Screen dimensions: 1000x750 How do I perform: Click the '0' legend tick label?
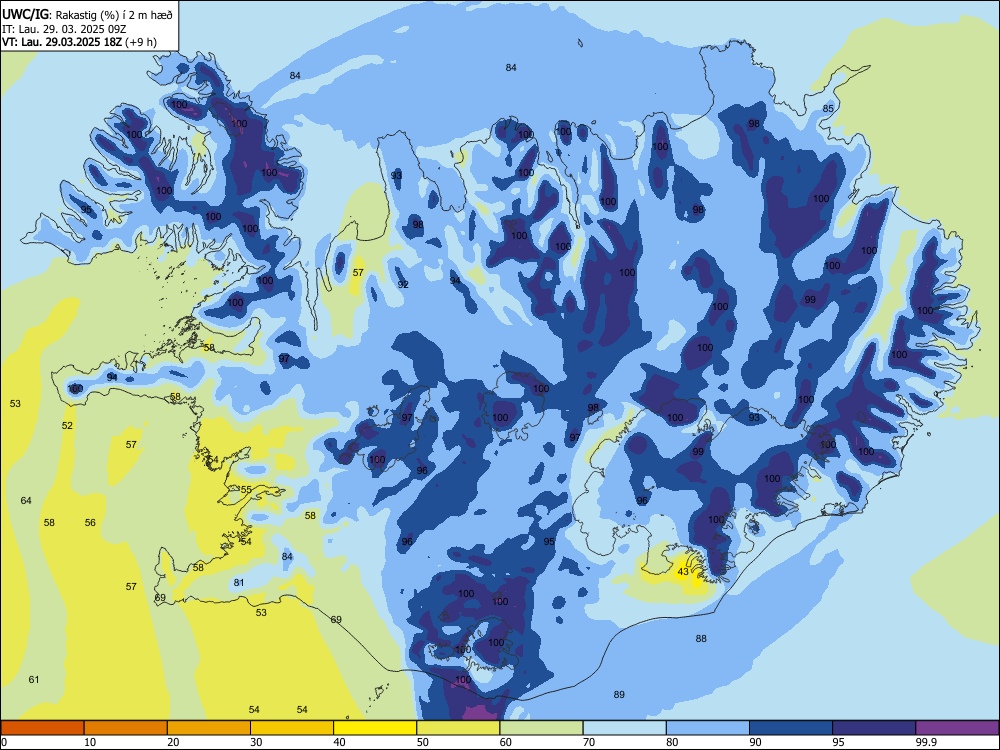[4, 742]
